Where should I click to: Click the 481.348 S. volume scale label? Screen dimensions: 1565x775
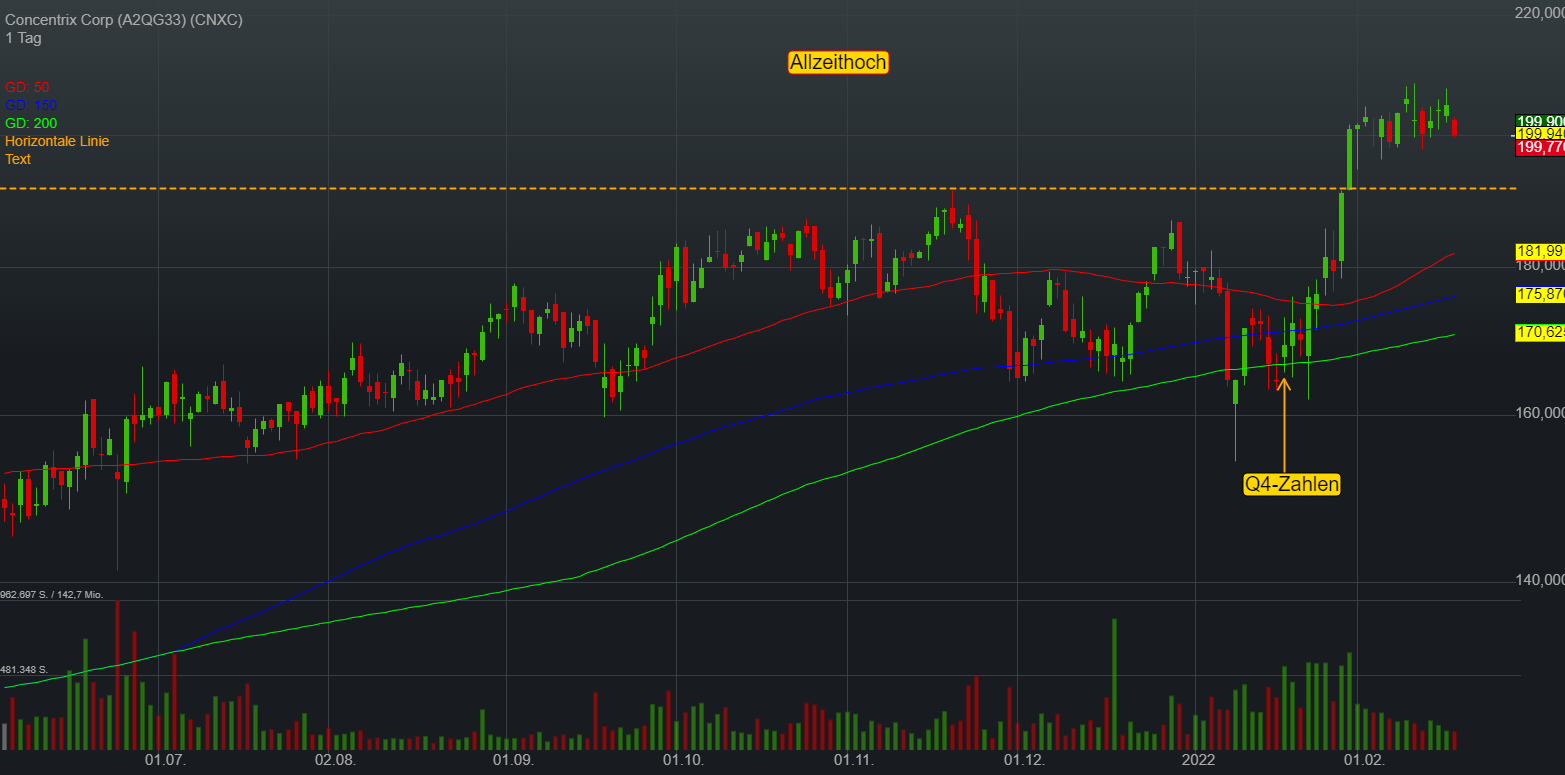tap(26, 669)
